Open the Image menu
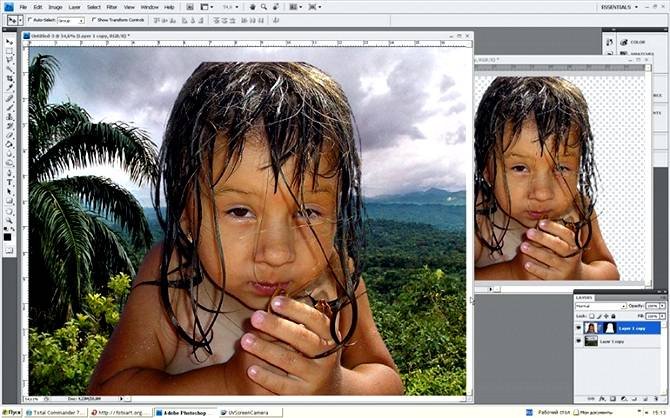The image size is (670, 418). click(56, 7)
